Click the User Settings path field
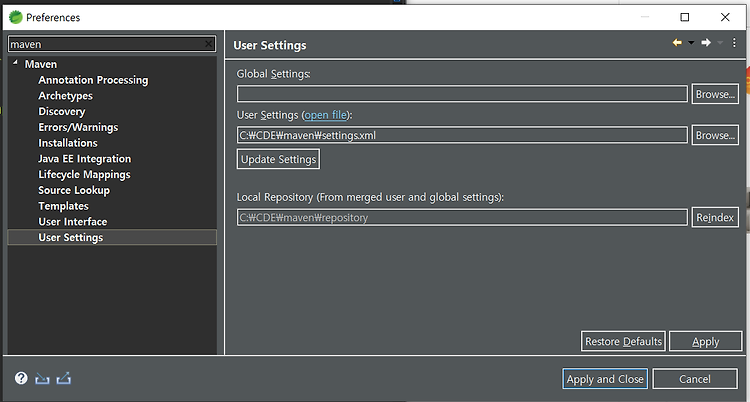The height and width of the screenshot is (402, 750). (462, 135)
